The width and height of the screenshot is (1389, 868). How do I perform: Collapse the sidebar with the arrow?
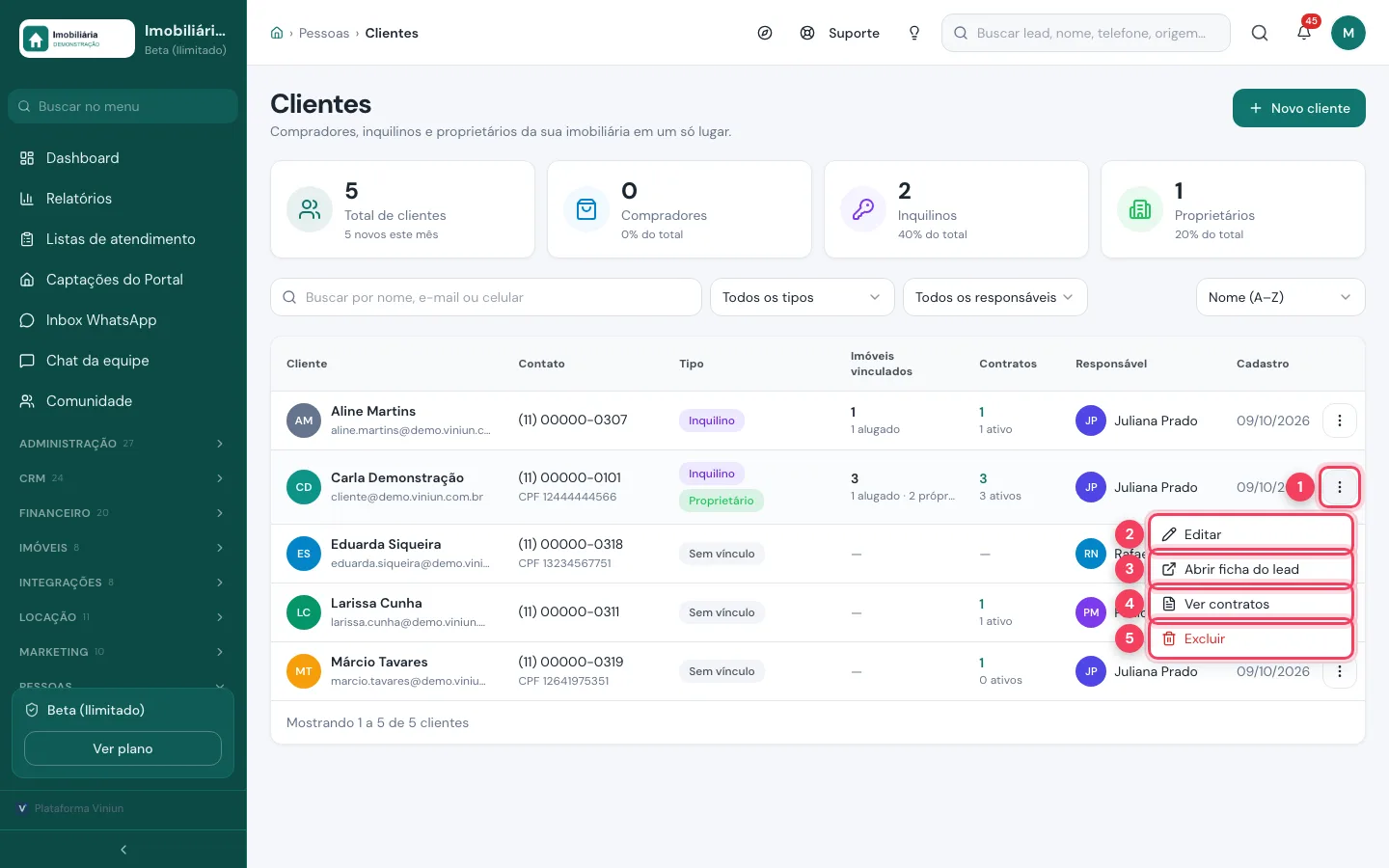(x=123, y=850)
